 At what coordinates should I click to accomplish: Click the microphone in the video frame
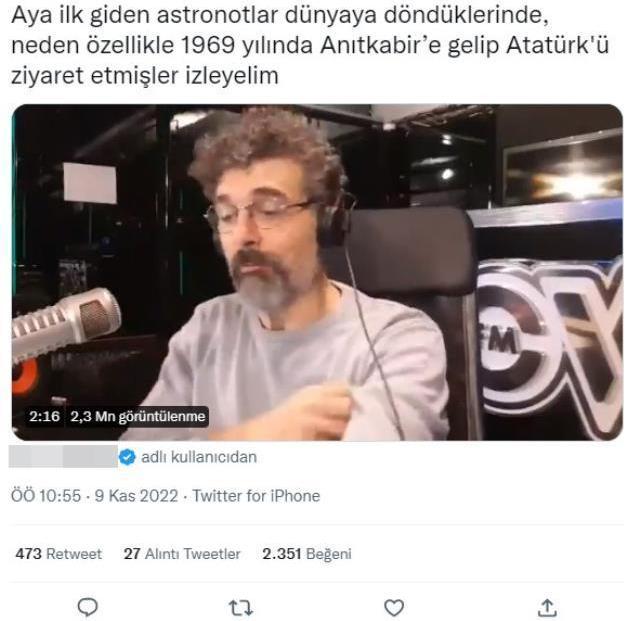65,323
